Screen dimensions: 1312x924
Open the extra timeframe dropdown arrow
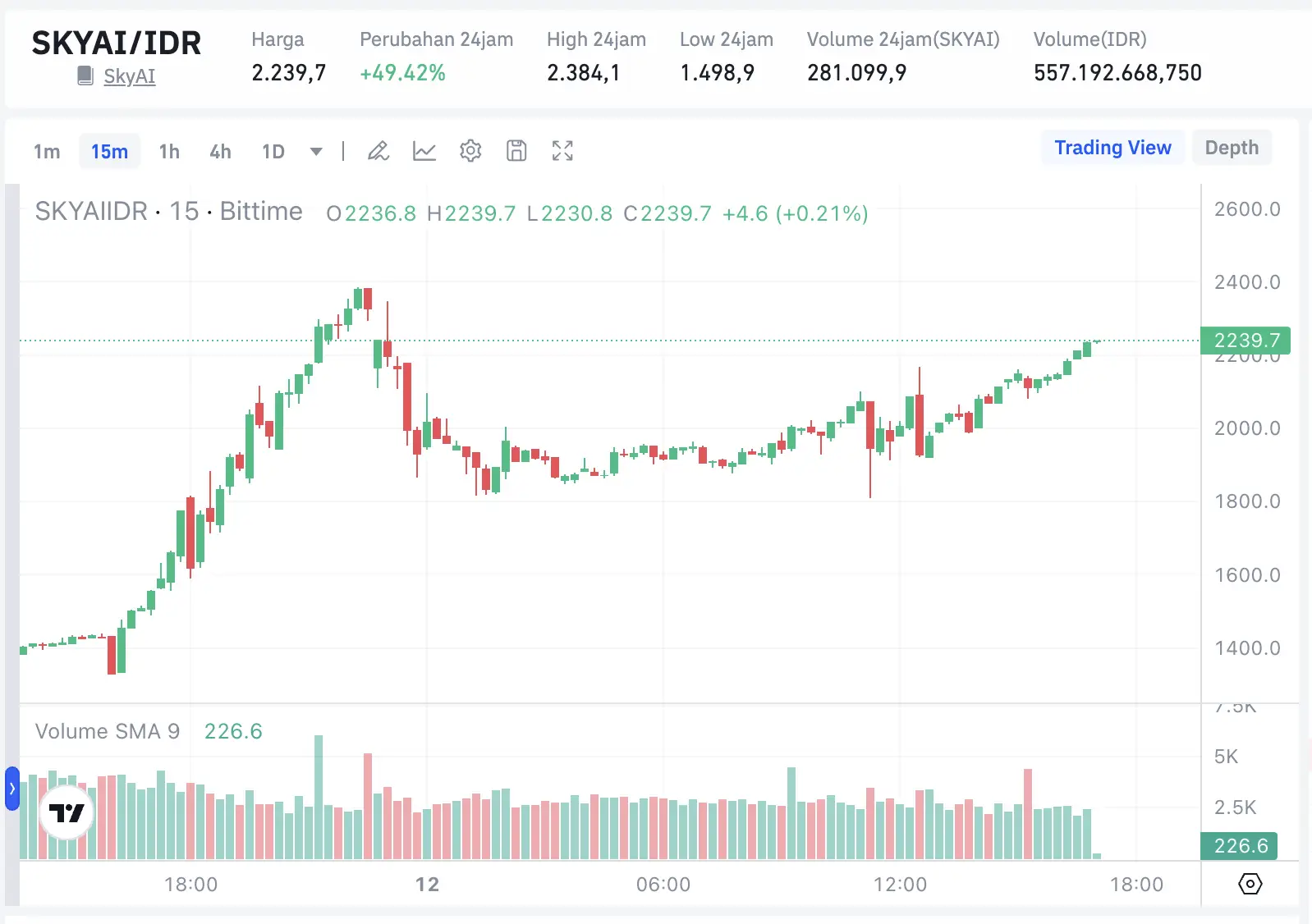[x=315, y=151]
